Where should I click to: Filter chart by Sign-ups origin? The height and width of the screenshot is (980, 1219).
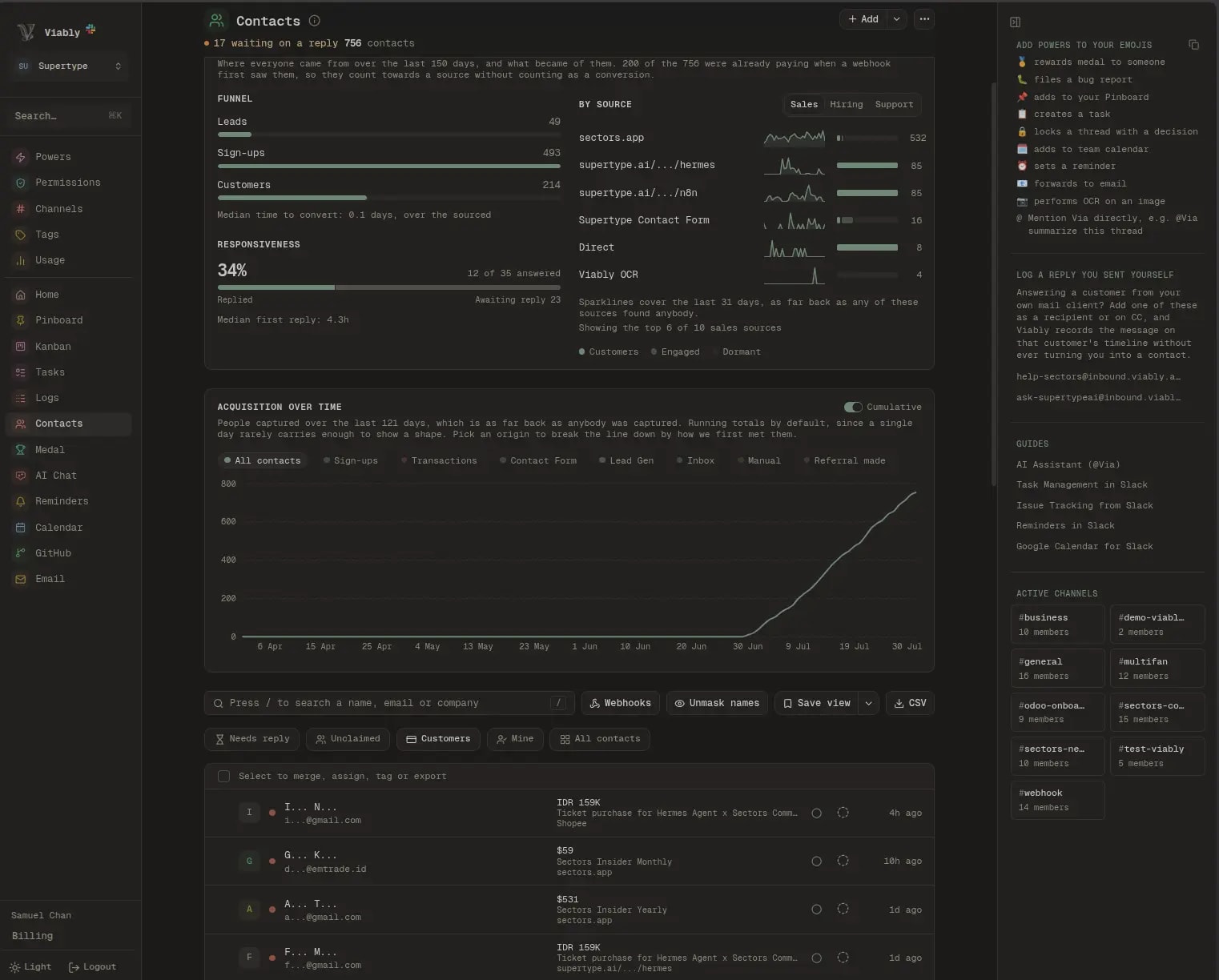[x=351, y=461]
